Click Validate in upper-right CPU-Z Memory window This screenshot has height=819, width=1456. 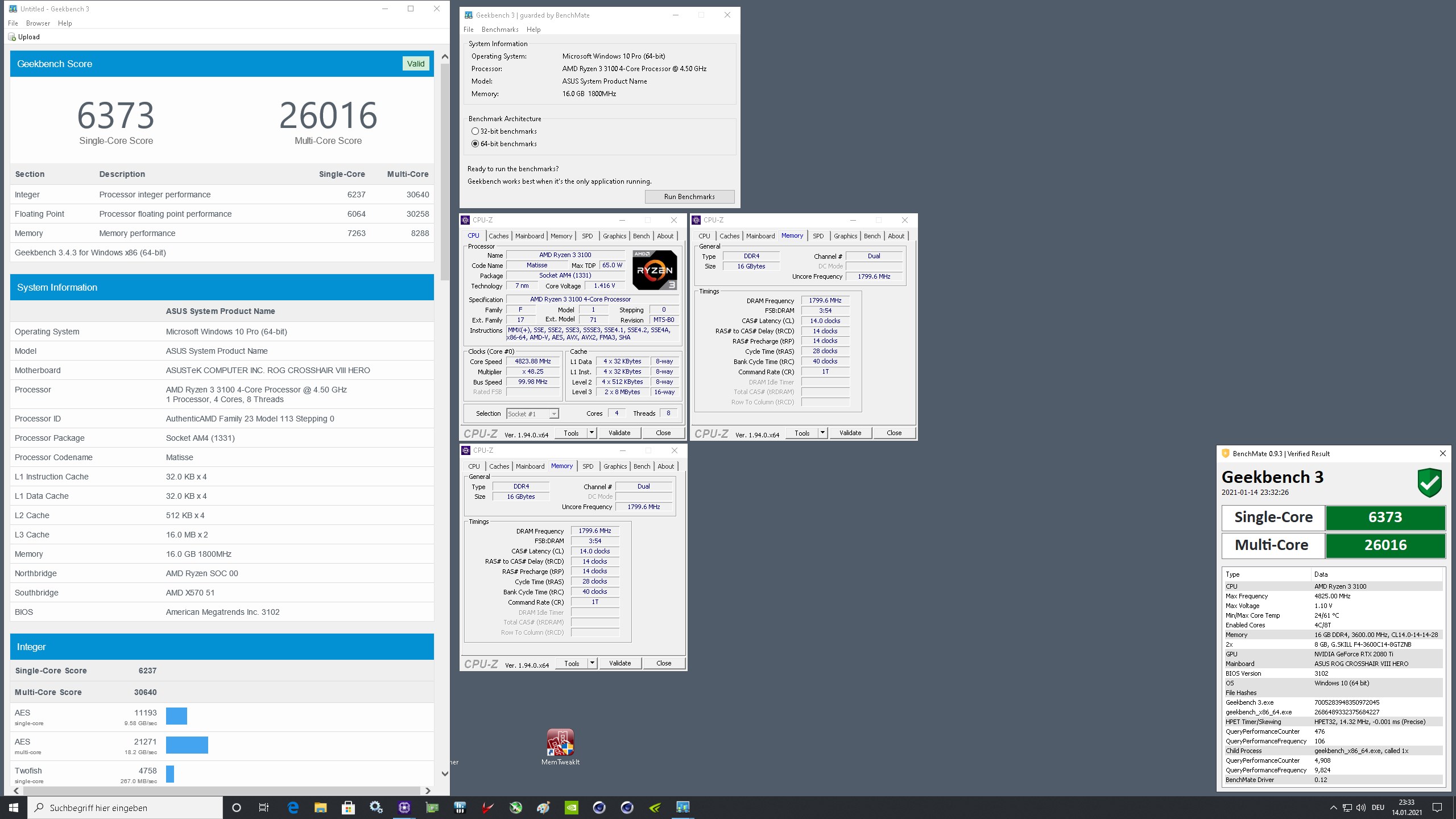click(x=850, y=433)
